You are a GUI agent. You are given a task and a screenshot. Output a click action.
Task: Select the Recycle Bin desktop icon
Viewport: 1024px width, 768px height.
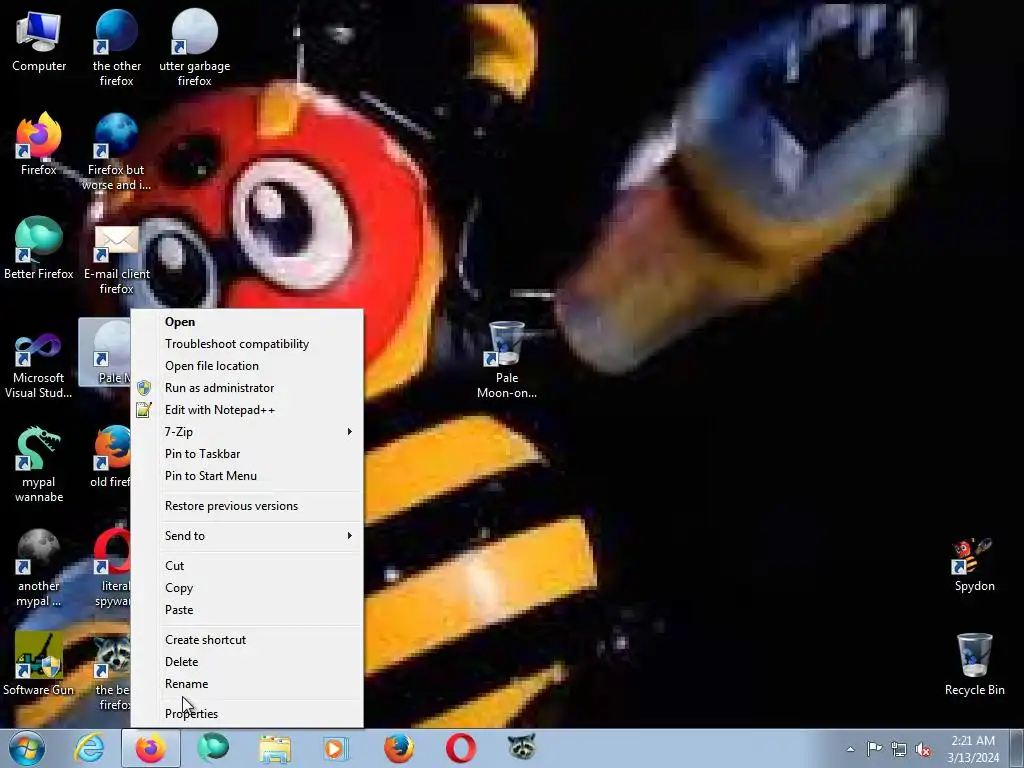(974, 665)
